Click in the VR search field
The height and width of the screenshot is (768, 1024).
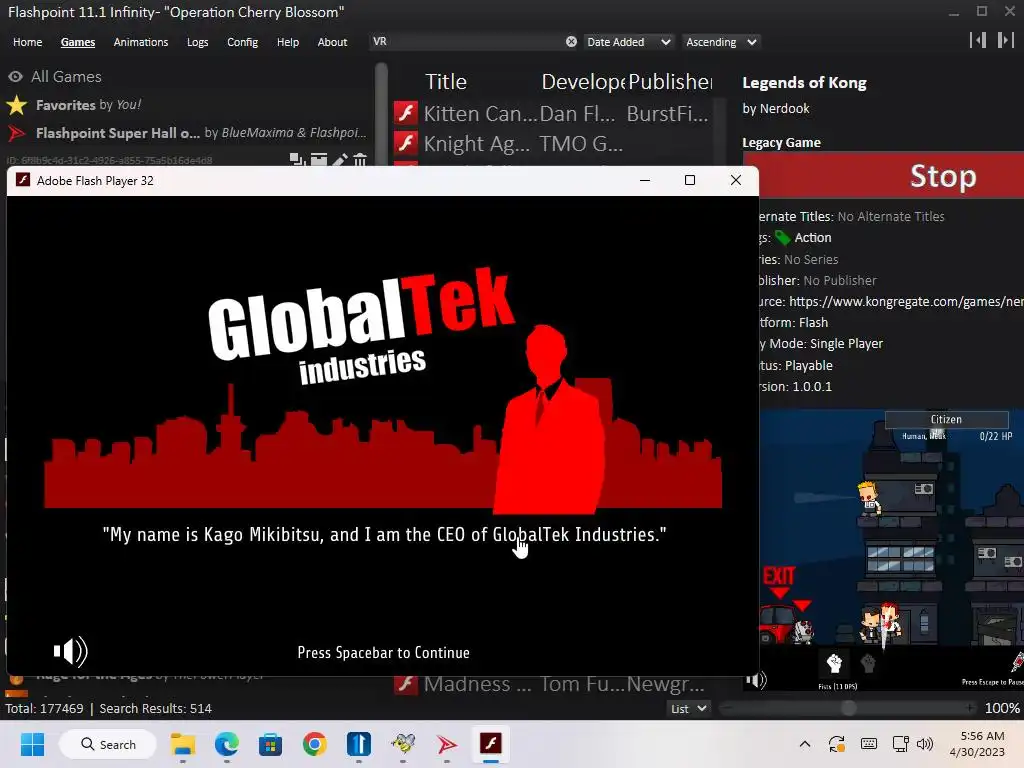click(x=466, y=42)
